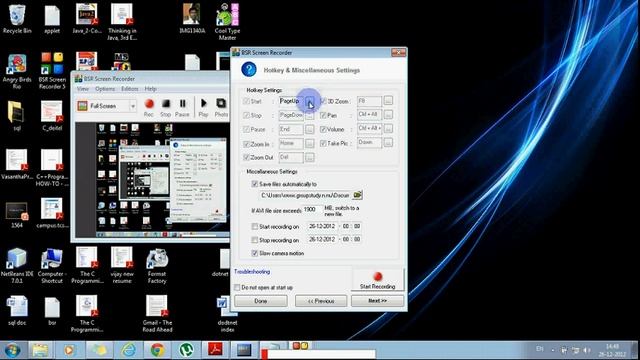Uncheck Save files automatically to
This screenshot has height=360, width=640.
[x=255, y=184]
